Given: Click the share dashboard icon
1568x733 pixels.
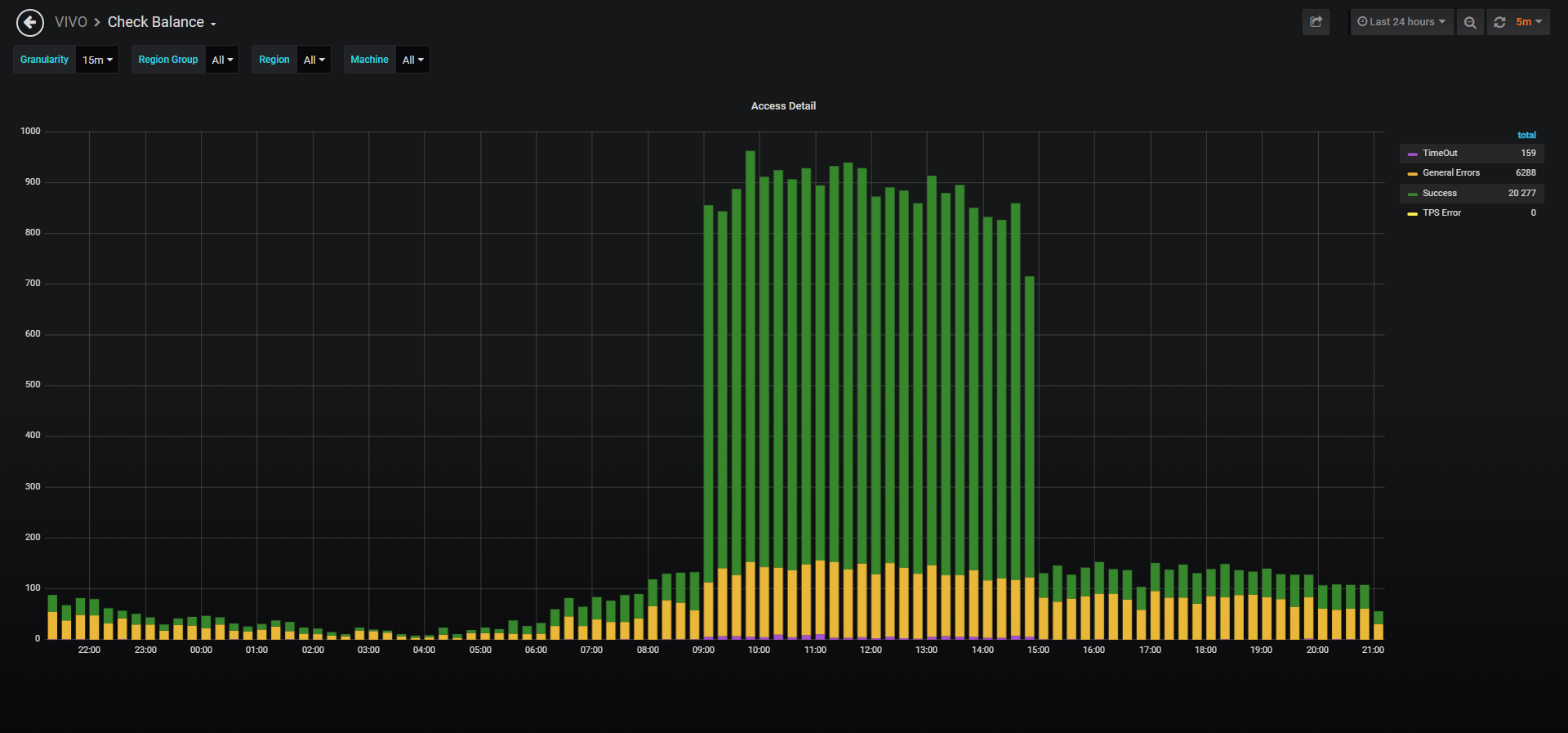Looking at the screenshot, I should point(1316,22).
